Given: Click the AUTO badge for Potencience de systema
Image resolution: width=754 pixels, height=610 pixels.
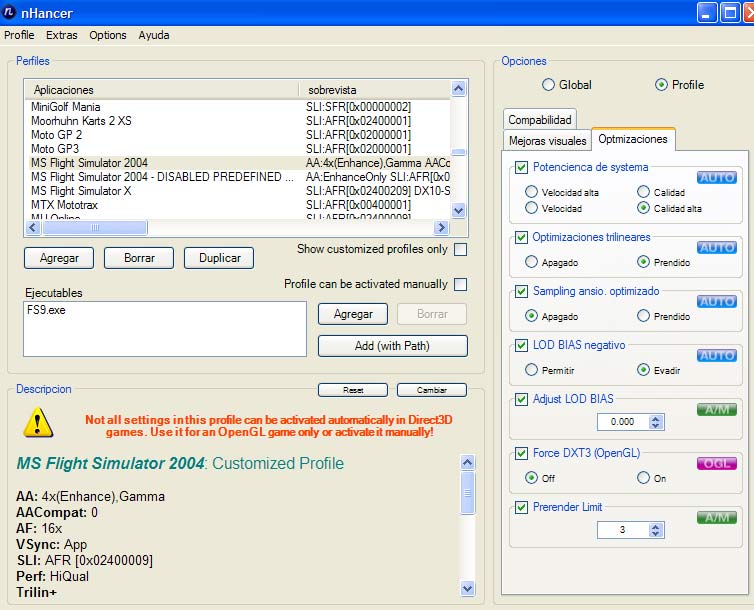Looking at the screenshot, I should tap(716, 177).
